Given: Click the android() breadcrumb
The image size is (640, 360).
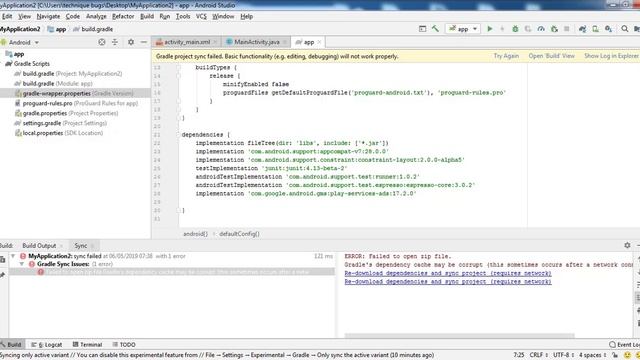Looking at the screenshot, I should coord(195,234).
